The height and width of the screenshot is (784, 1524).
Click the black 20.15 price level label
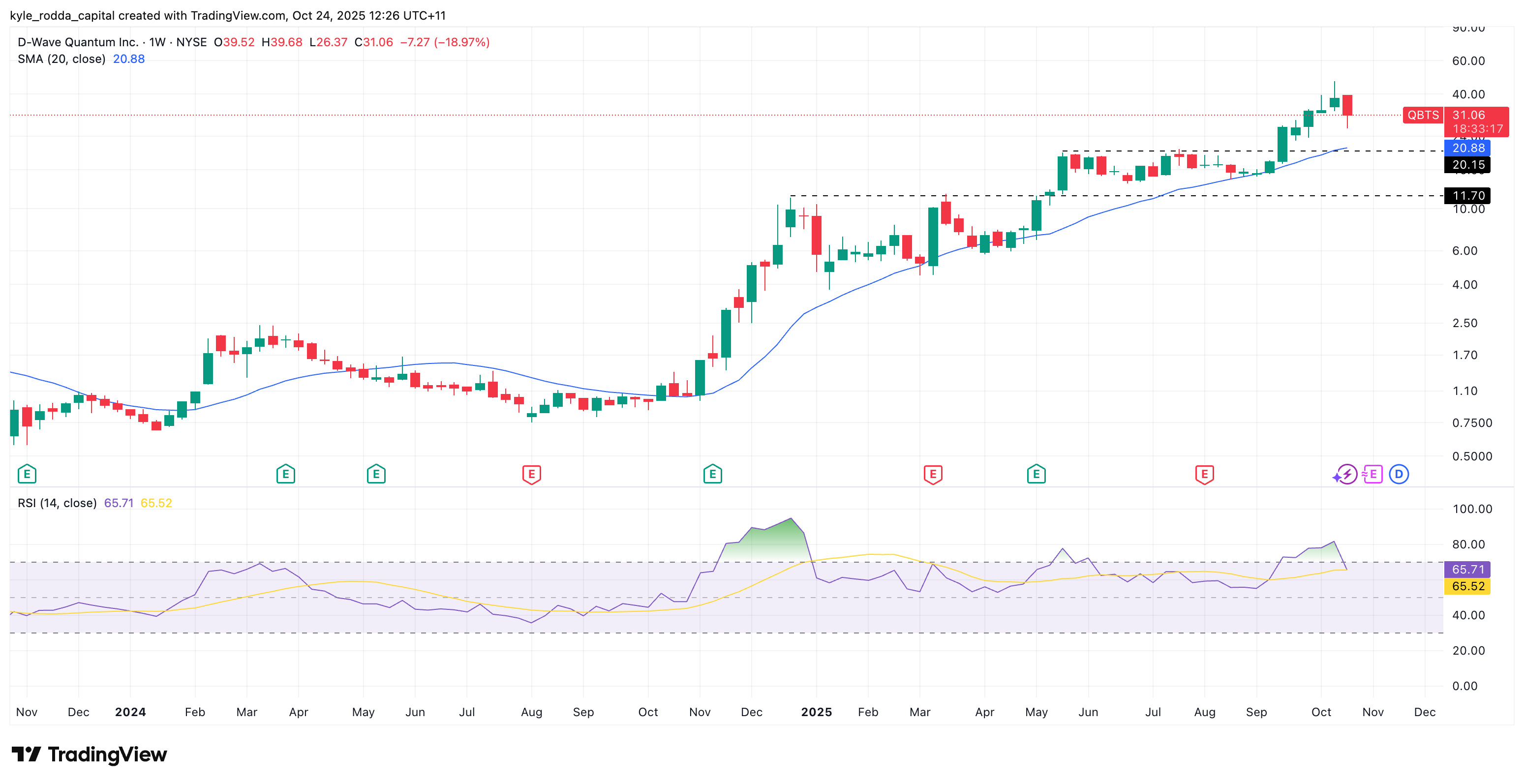point(1468,164)
